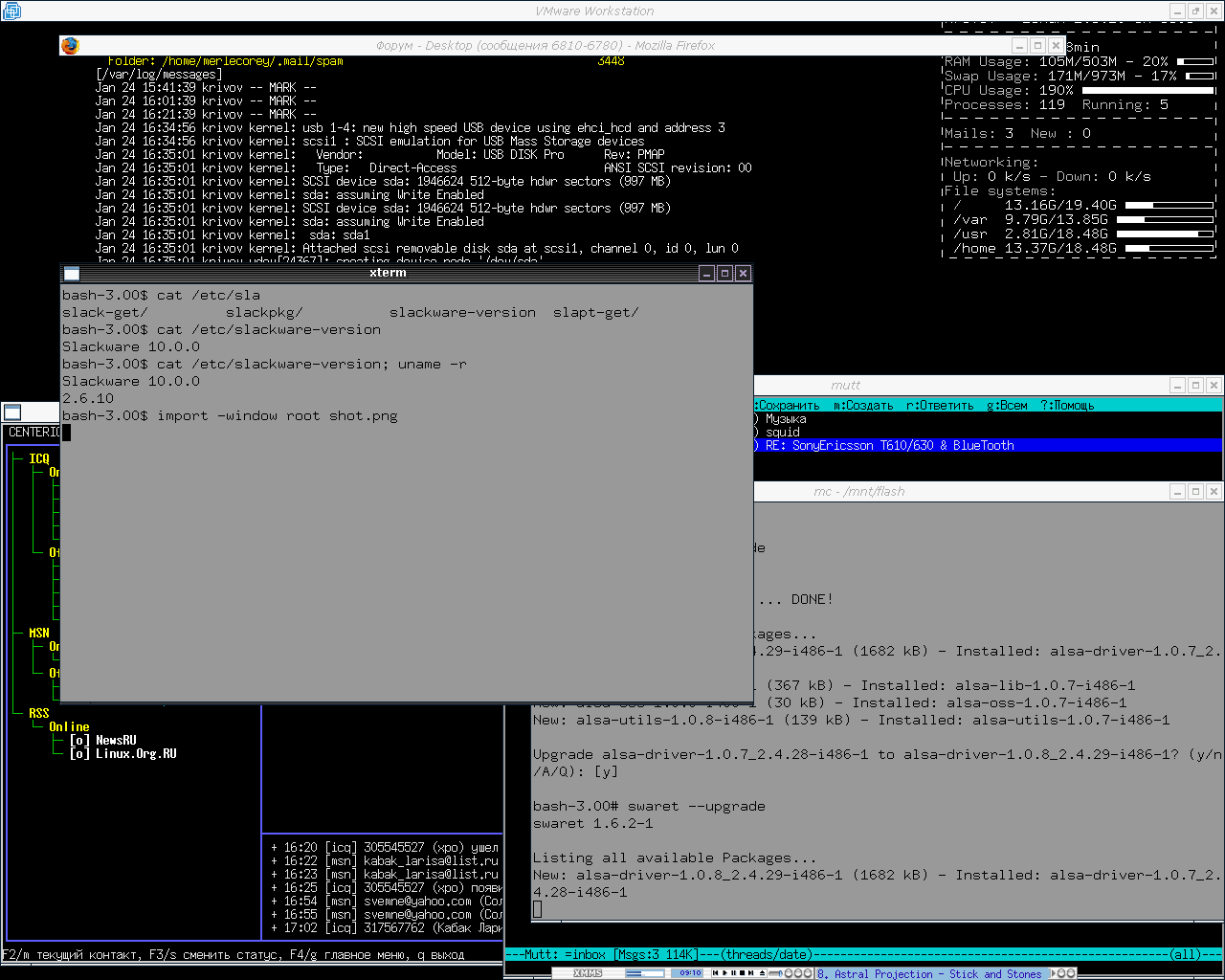
Task: Maximize the mc - /mnt/flash window
Action: click(x=1195, y=492)
